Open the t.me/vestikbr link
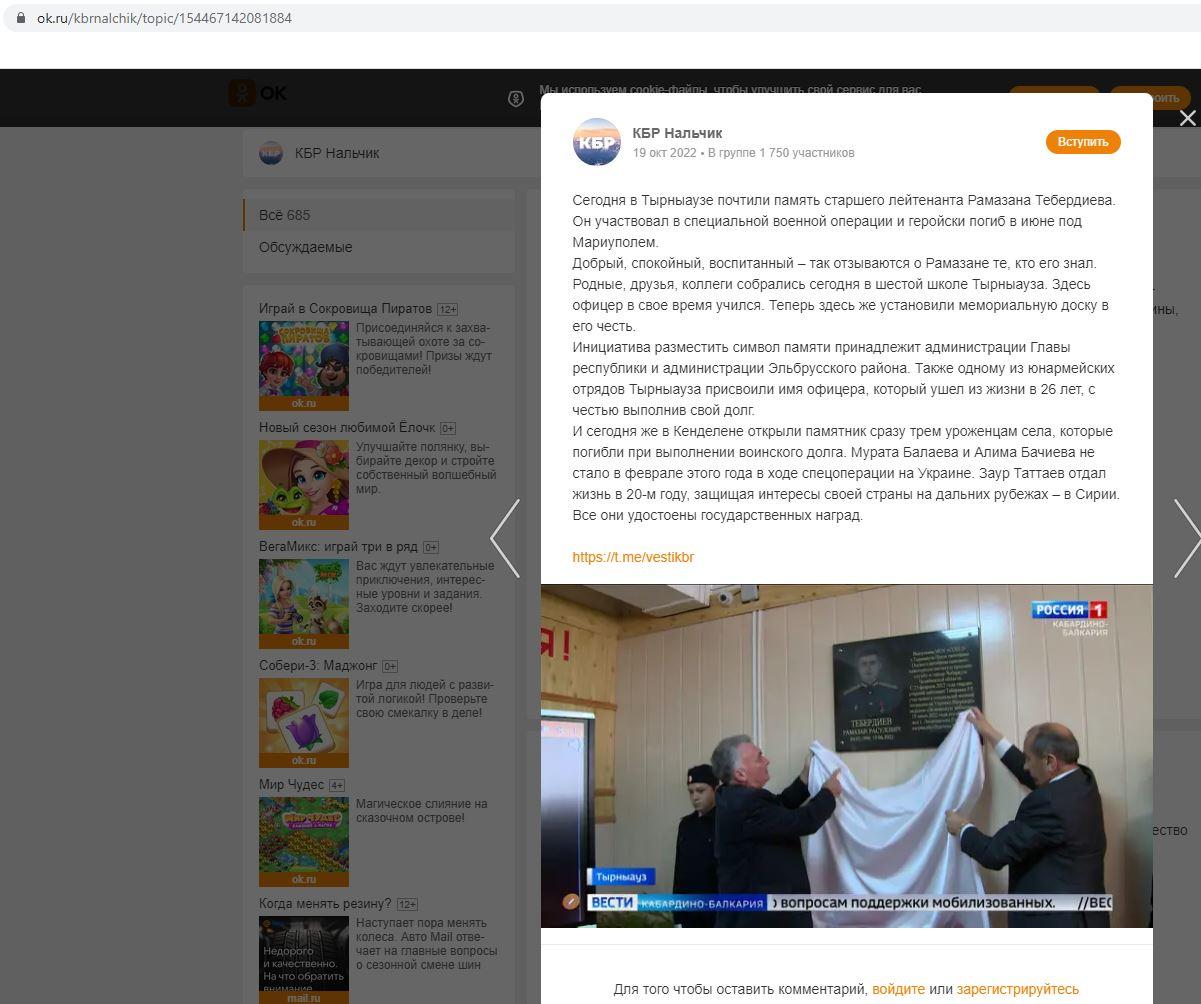1201x1004 pixels. 633,557
